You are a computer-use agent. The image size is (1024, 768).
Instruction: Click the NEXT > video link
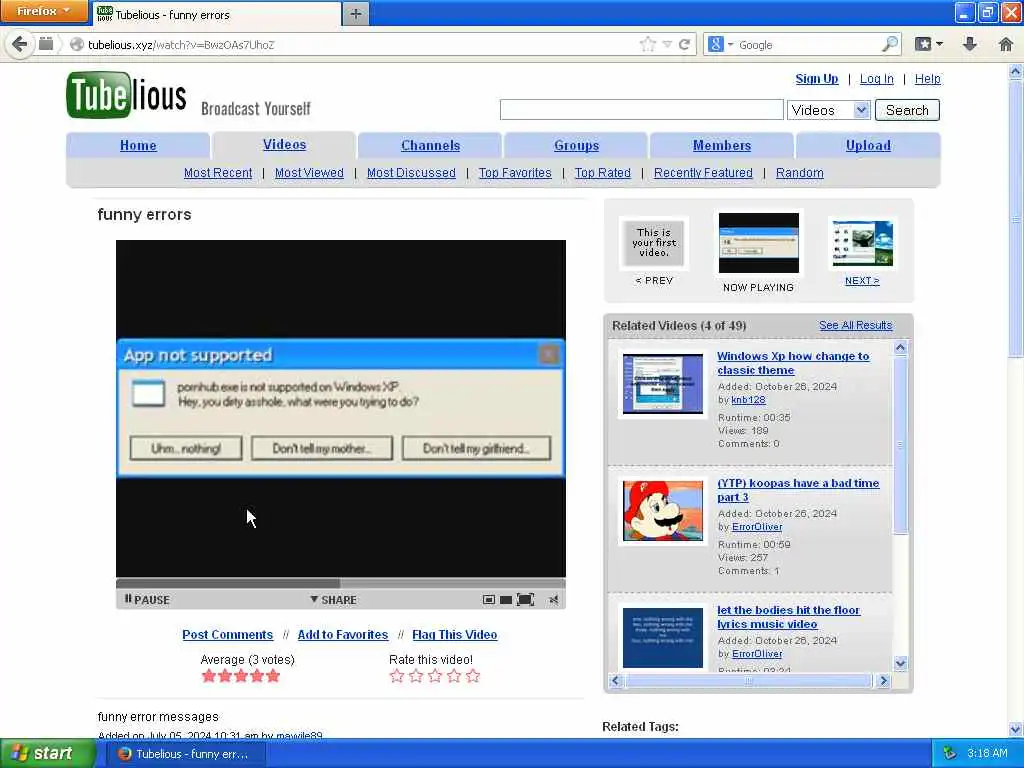[862, 280]
